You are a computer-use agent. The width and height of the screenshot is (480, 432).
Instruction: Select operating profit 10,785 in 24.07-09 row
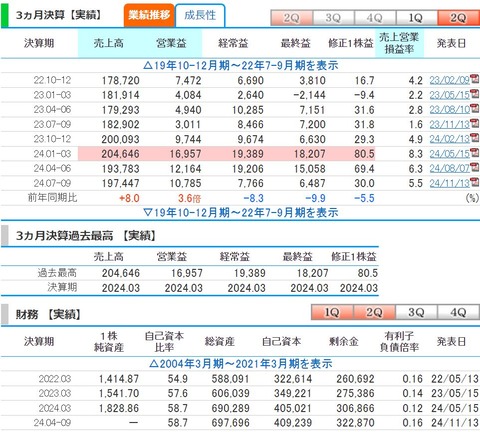[185, 183]
